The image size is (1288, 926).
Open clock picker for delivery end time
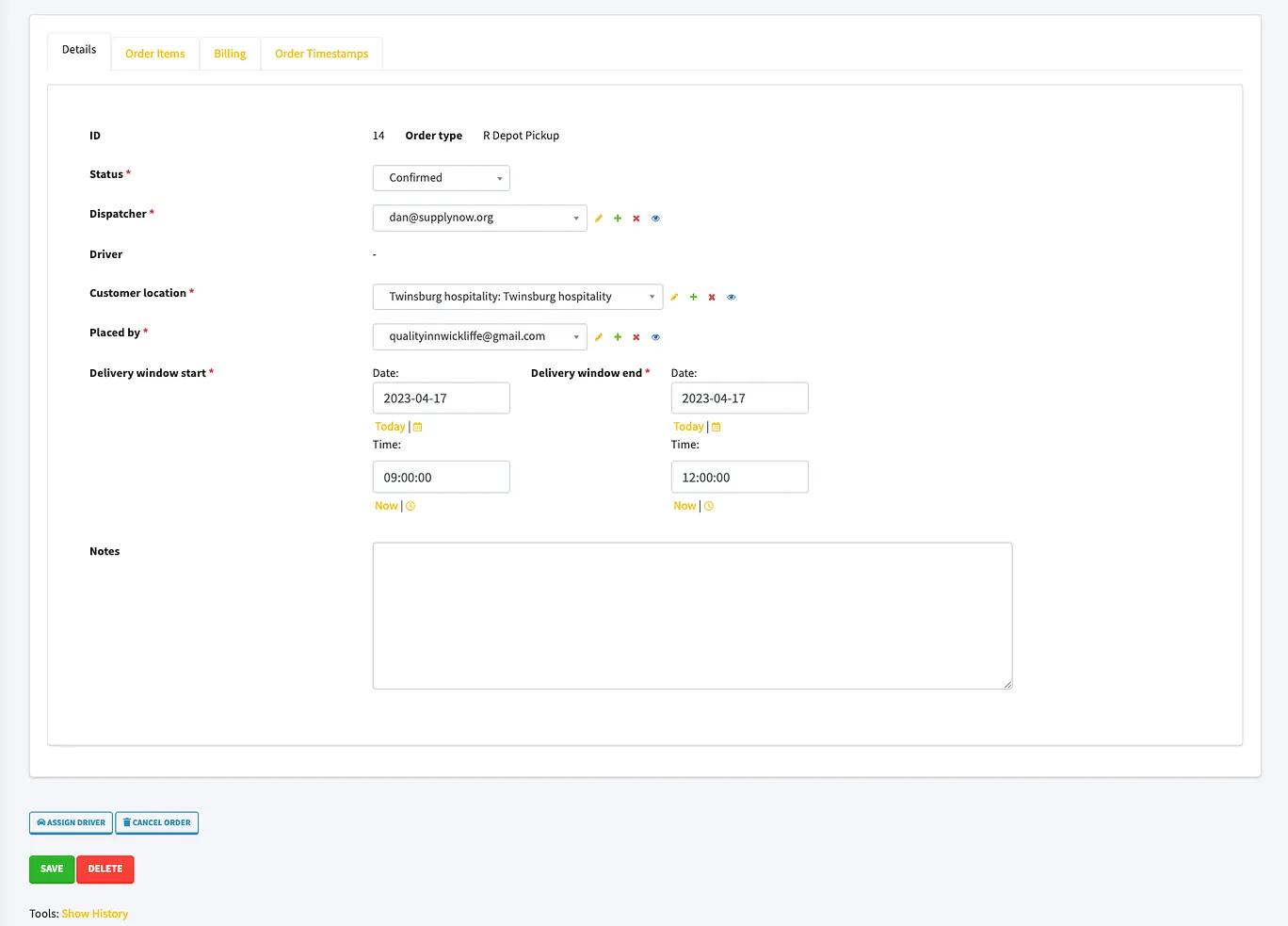point(709,506)
